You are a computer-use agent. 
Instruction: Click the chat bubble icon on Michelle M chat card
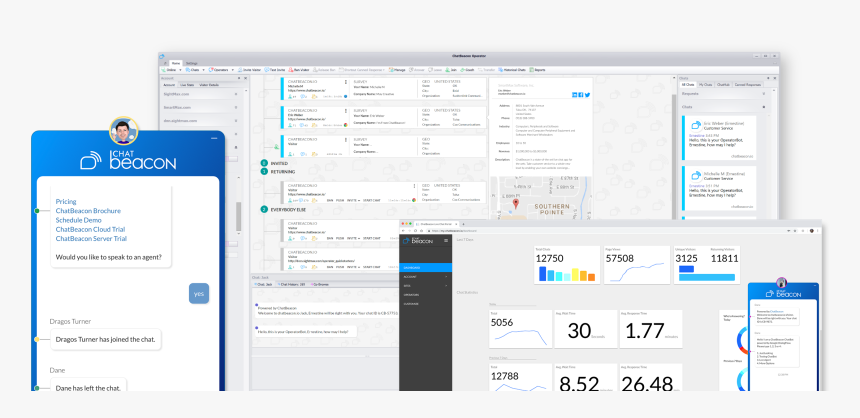(x=697, y=176)
